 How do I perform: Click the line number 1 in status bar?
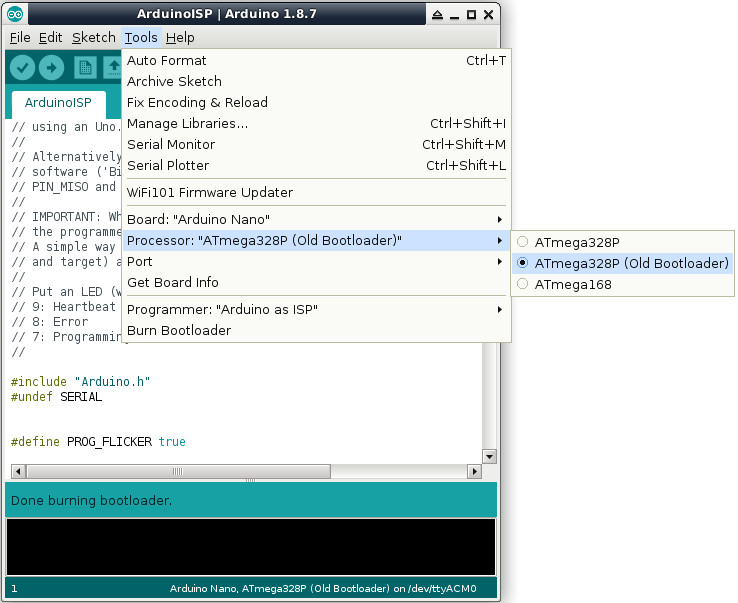click(x=14, y=588)
